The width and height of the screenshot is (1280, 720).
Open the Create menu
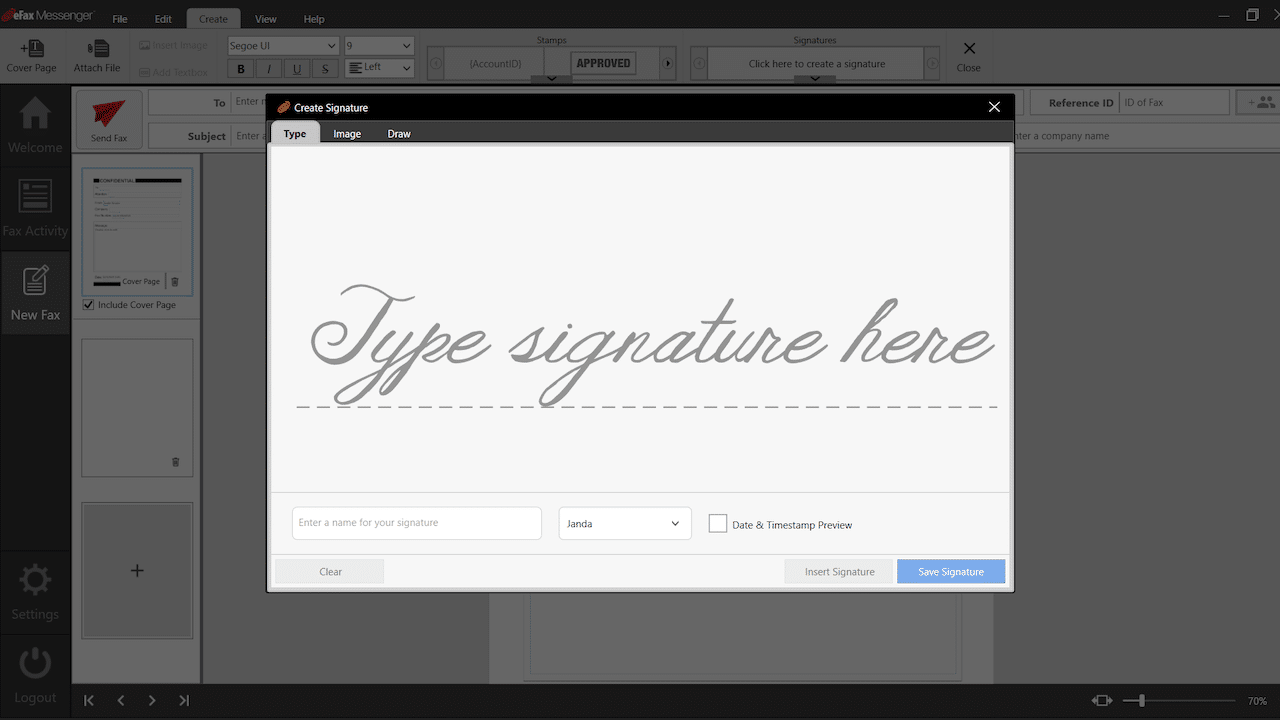(x=212, y=18)
